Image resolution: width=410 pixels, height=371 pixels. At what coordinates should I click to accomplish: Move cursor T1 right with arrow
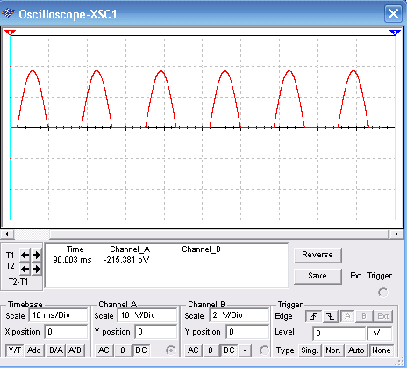click(36, 255)
